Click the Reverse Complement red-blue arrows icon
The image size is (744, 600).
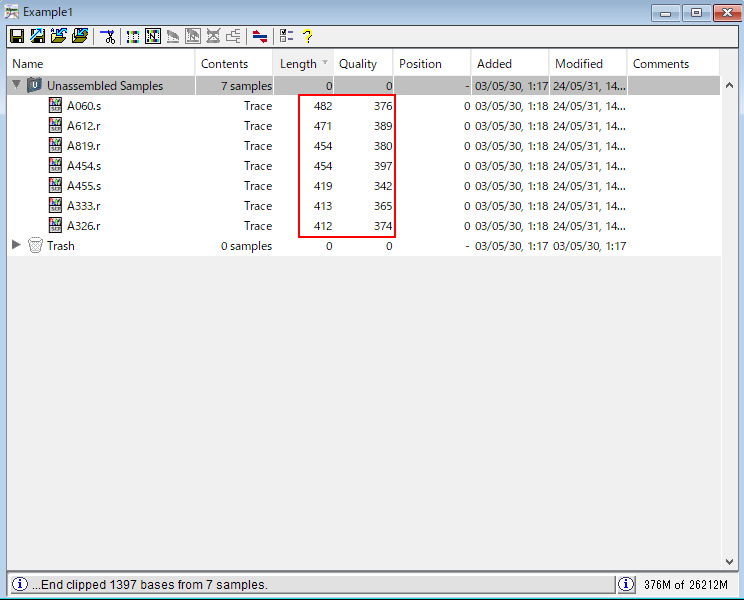[260, 37]
